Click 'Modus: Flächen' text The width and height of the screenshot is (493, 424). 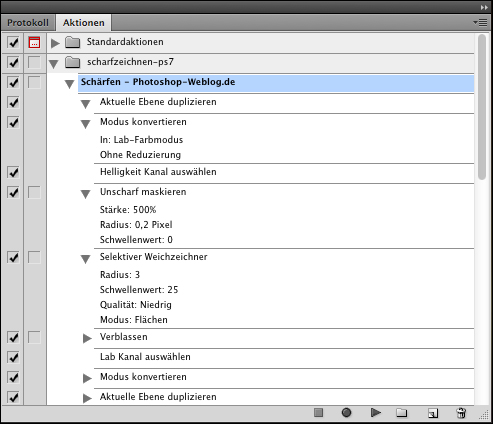[134, 320]
